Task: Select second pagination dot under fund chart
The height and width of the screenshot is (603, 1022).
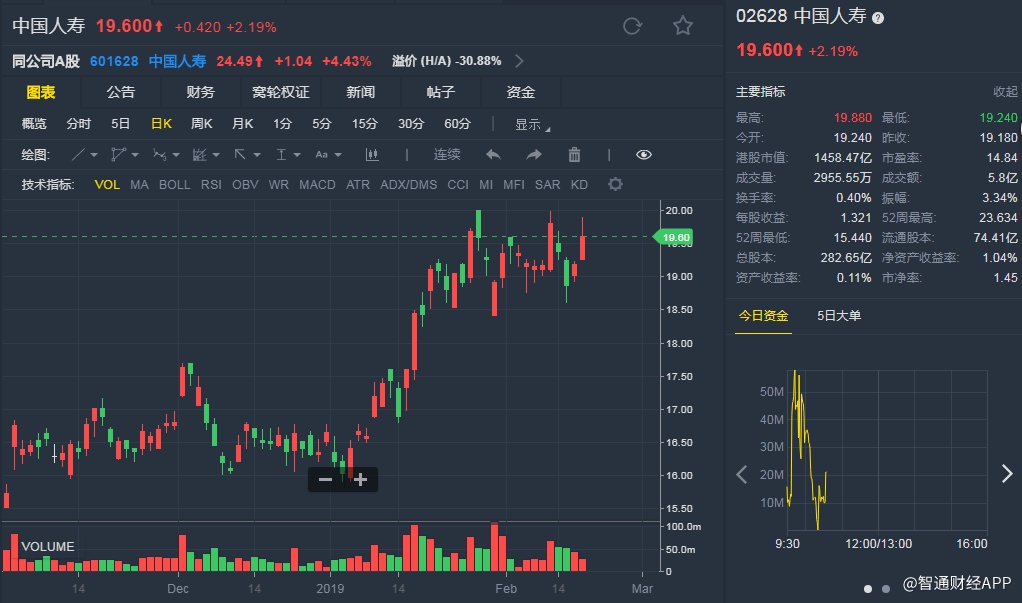Action: tap(886, 589)
